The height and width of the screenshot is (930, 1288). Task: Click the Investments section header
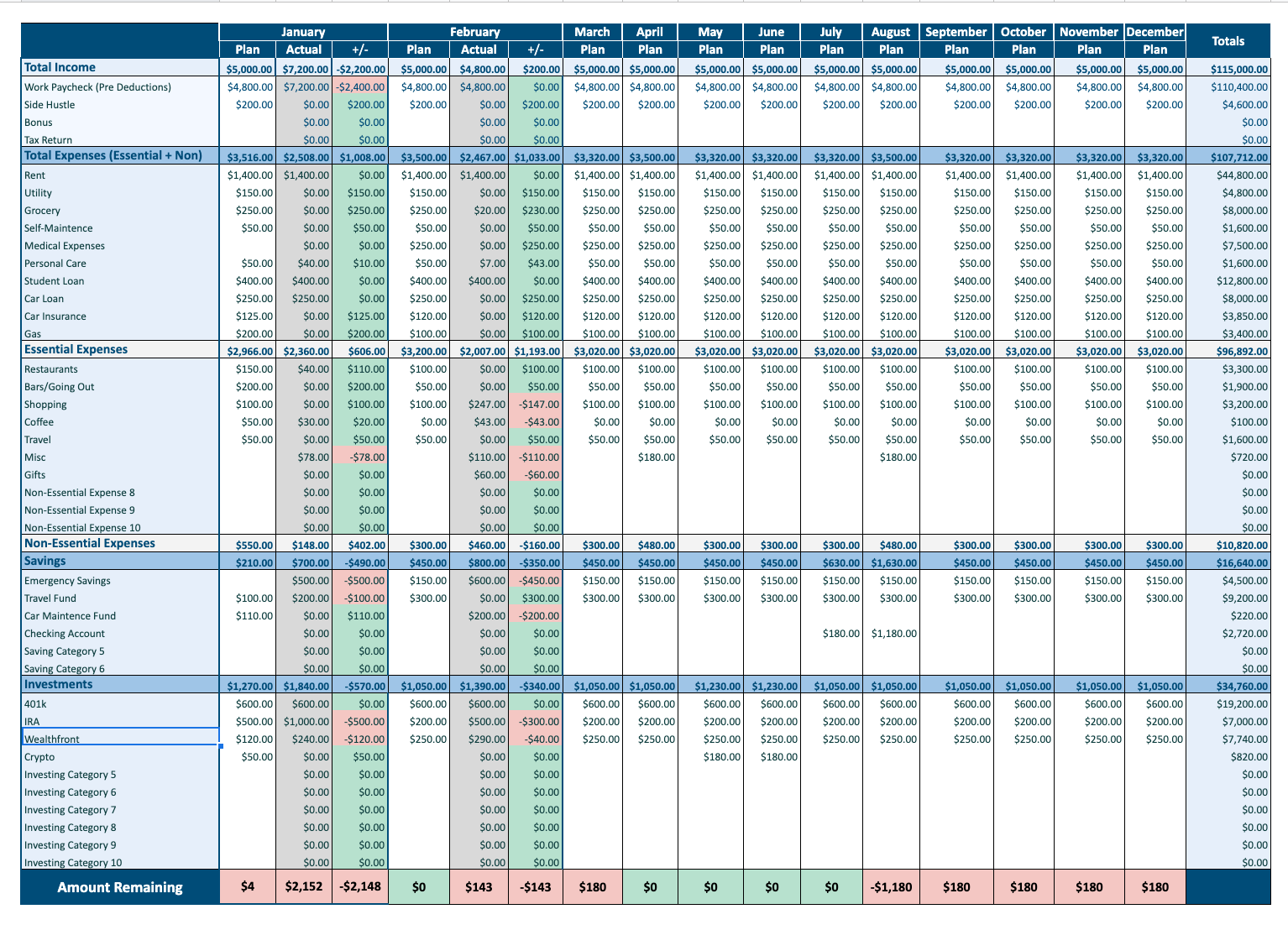click(59, 684)
